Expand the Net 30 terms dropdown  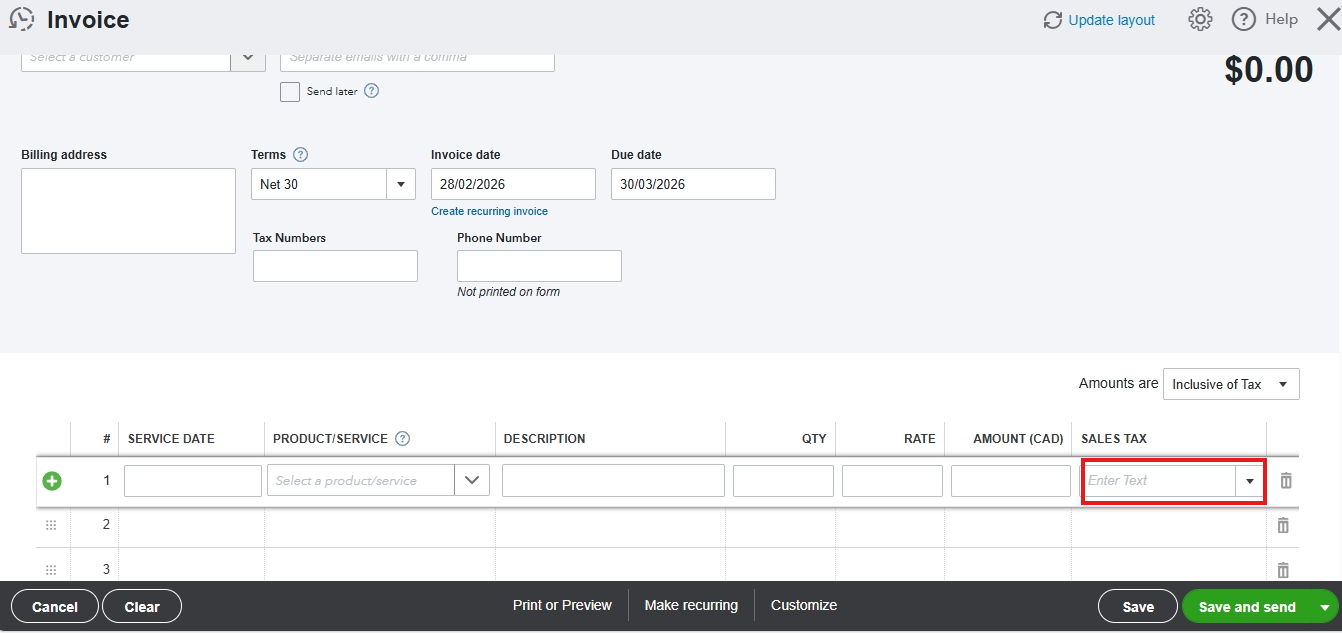pyautogui.click(x=400, y=184)
